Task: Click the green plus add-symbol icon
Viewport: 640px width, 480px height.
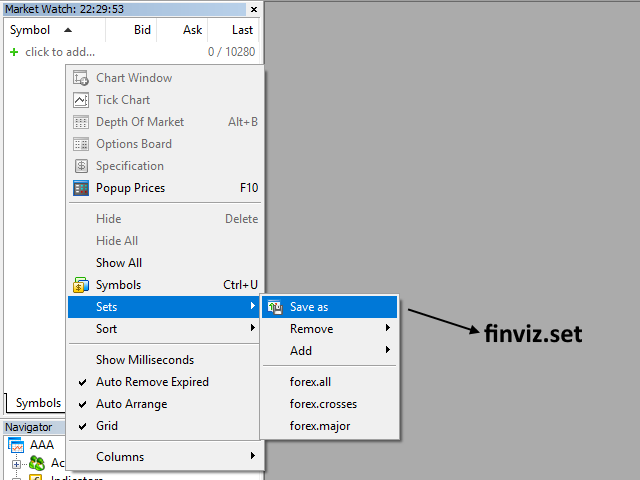Action: click(x=14, y=52)
